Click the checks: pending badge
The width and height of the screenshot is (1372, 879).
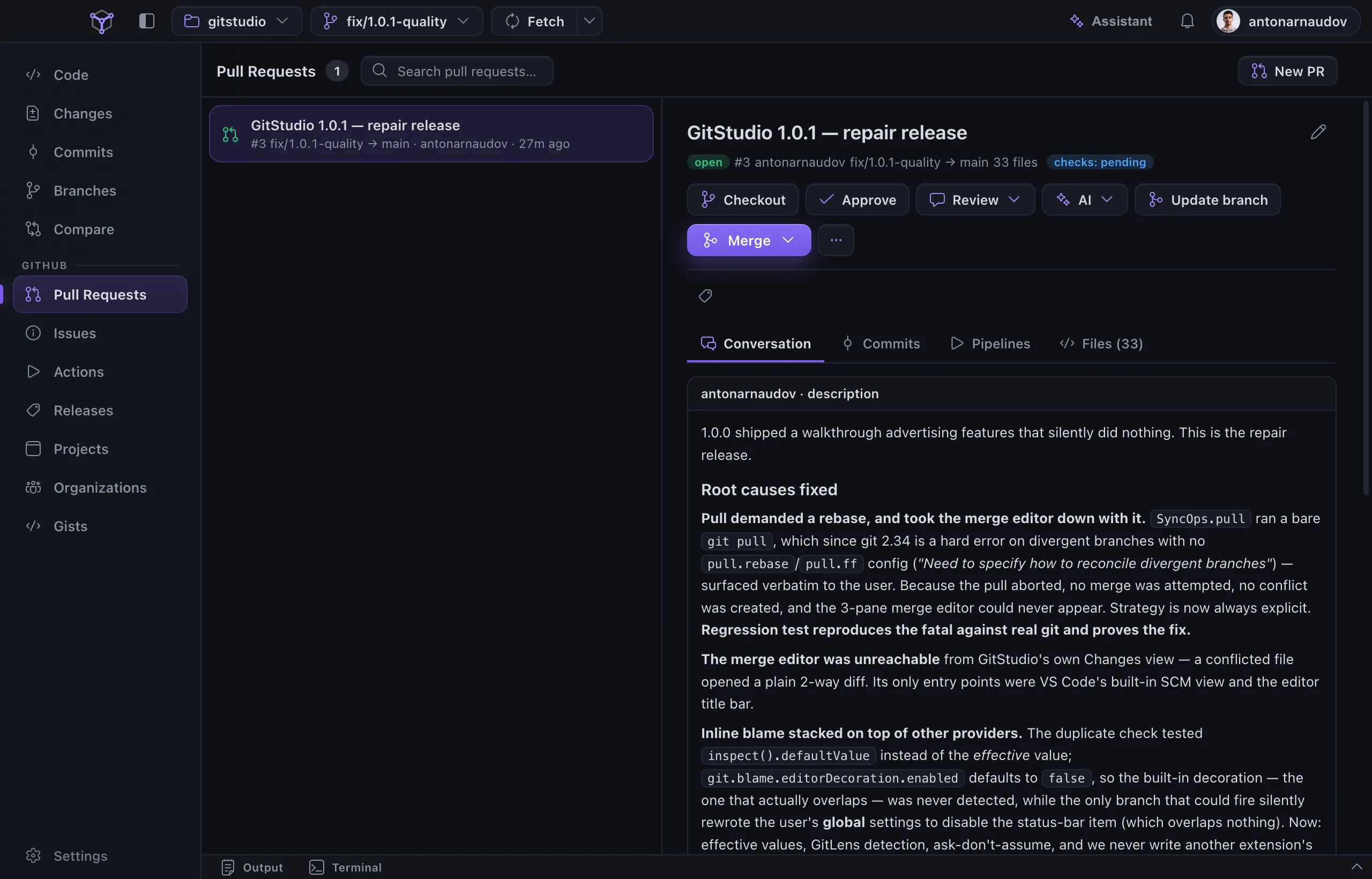1100,162
